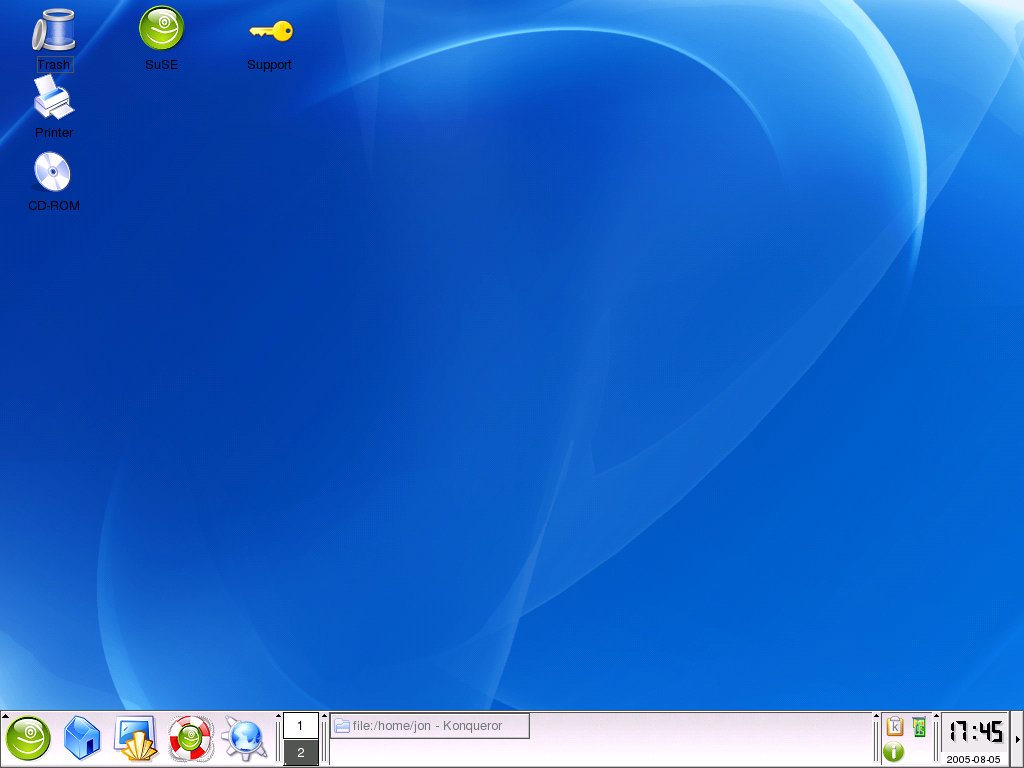Open the CD-ROM desktop icon
The width and height of the screenshot is (1024, 768).
pyautogui.click(x=53, y=180)
